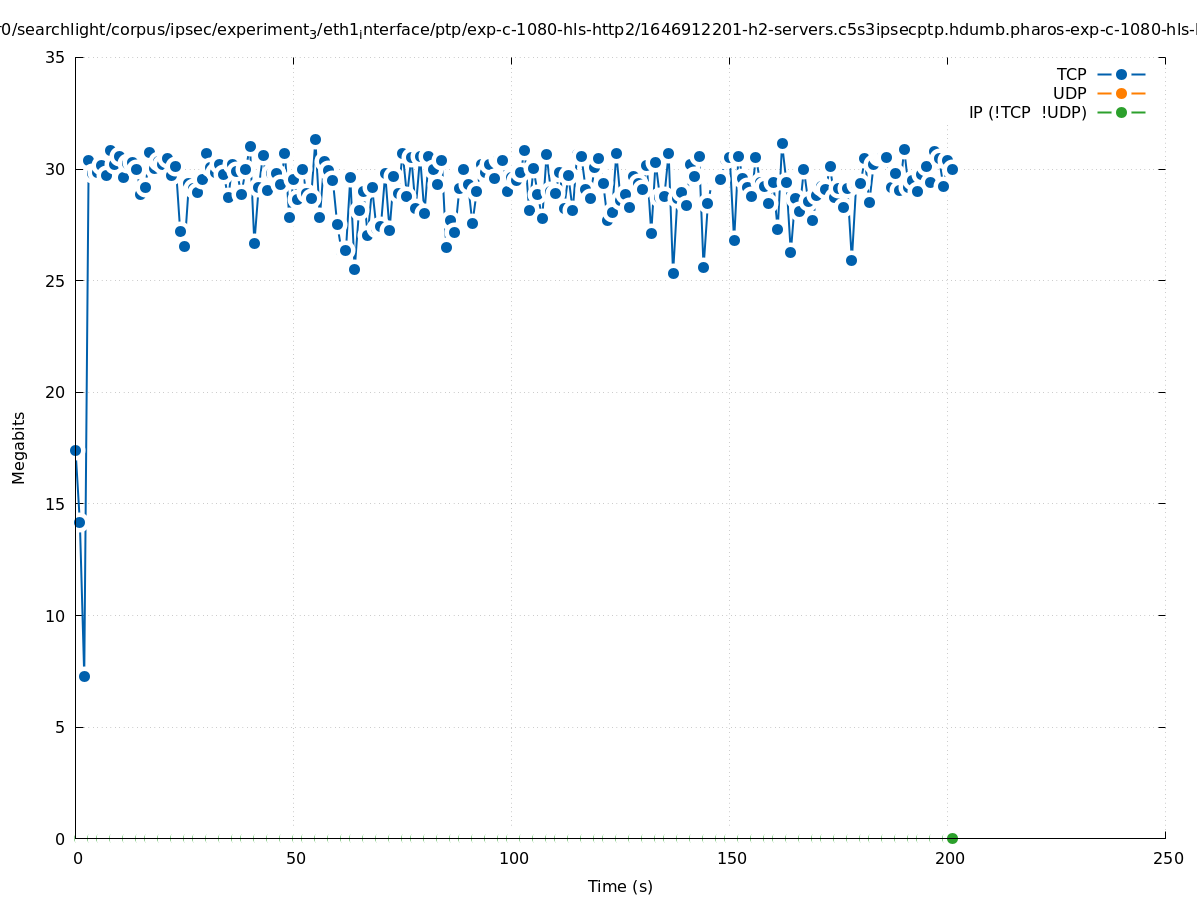Viewport: 1197px width, 900px height.
Task: Click the green IP legend marker
Action: 1121,113
